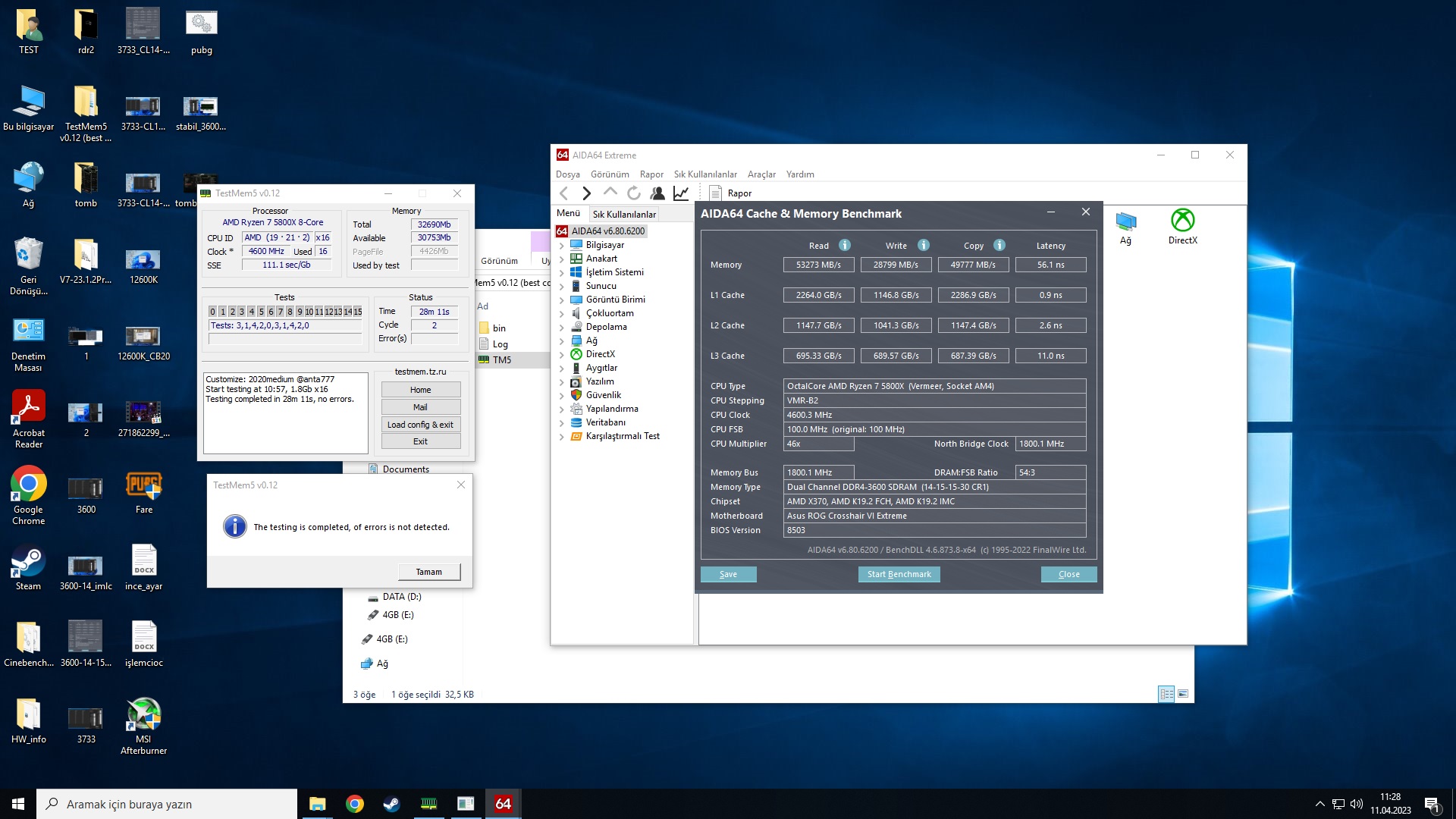Expand the Depolama tree node
The height and width of the screenshot is (819, 1456).
(561, 328)
